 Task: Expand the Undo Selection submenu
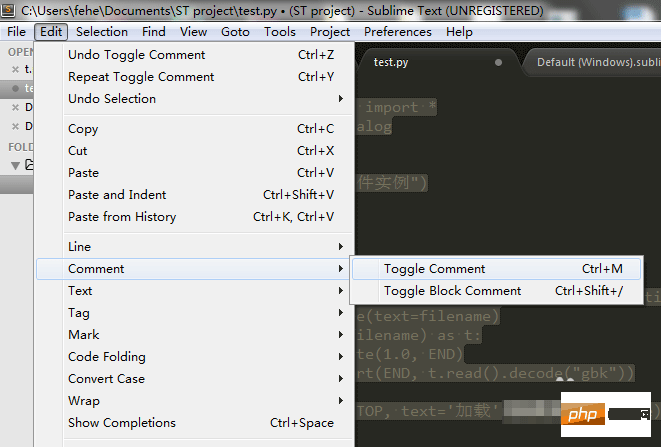click(194, 99)
